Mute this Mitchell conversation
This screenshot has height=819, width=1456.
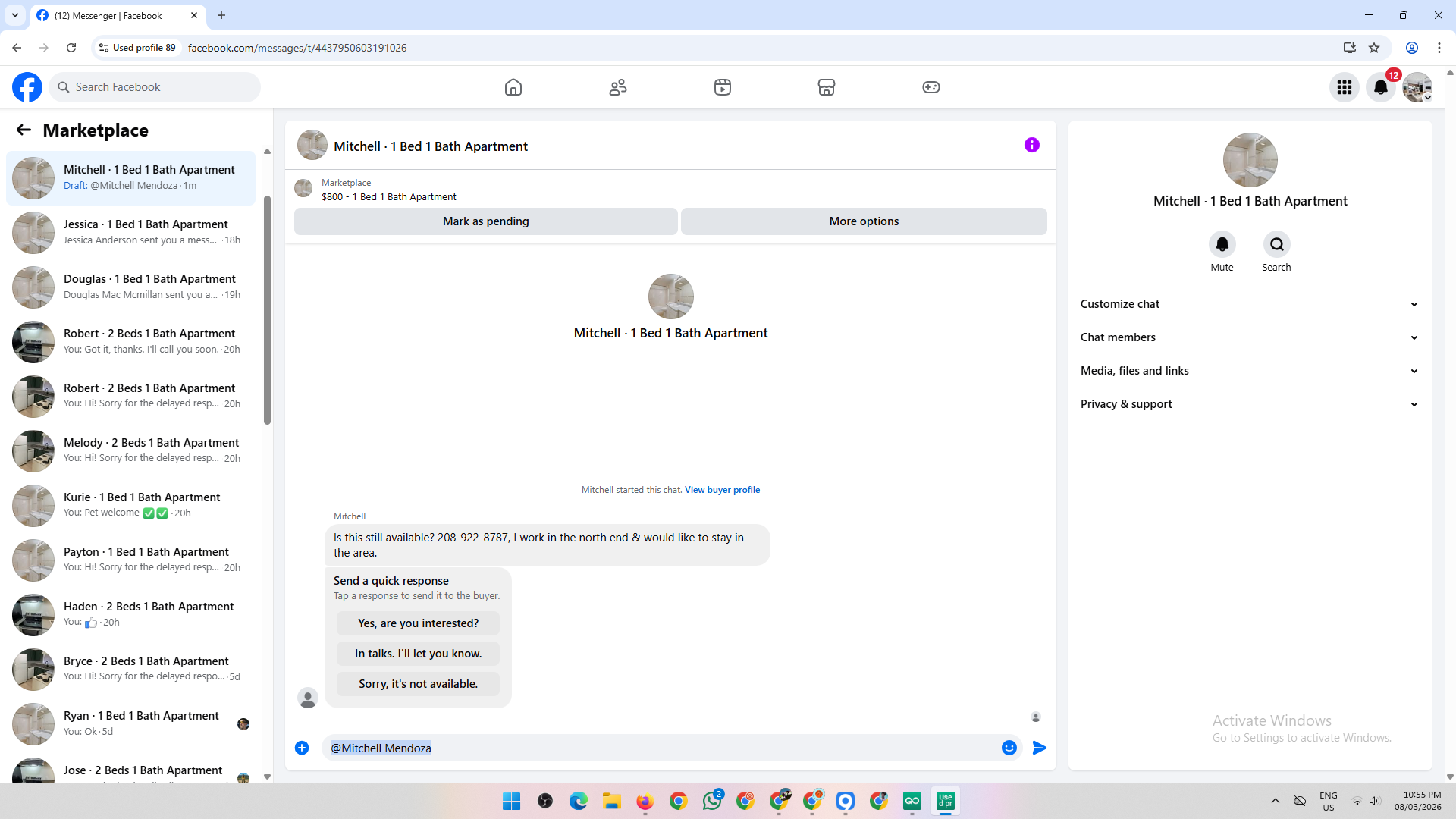coord(1222,244)
